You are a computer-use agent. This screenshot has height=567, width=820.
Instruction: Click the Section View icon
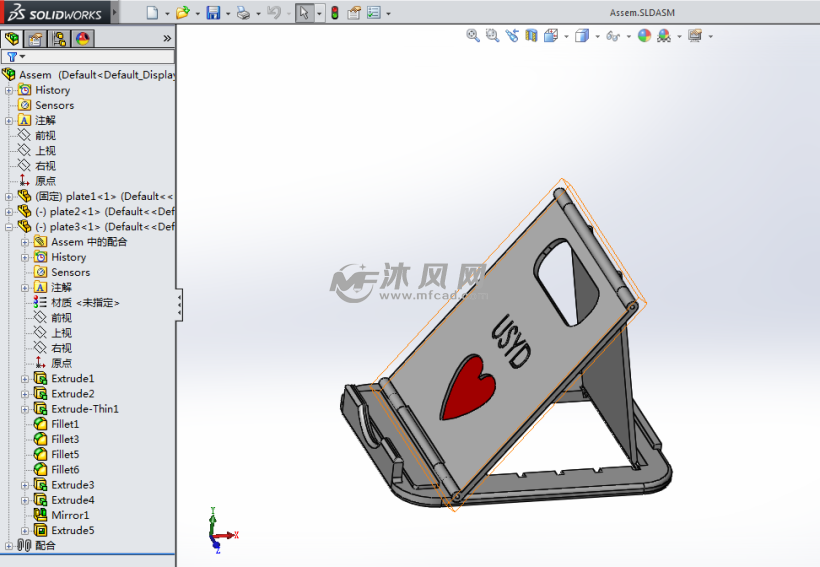coord(531,36)
